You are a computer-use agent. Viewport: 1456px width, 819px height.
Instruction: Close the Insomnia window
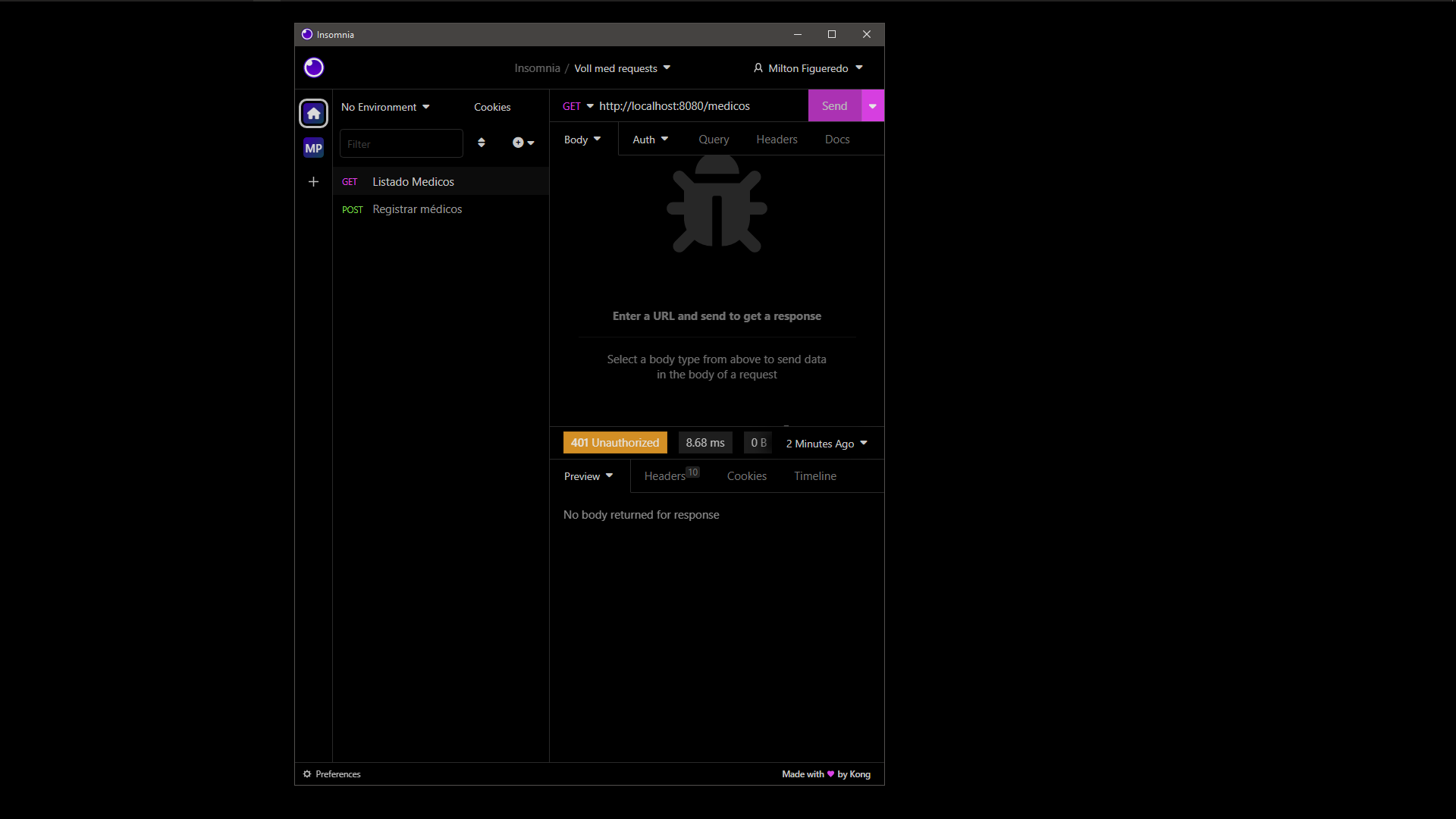coord(867,34)
